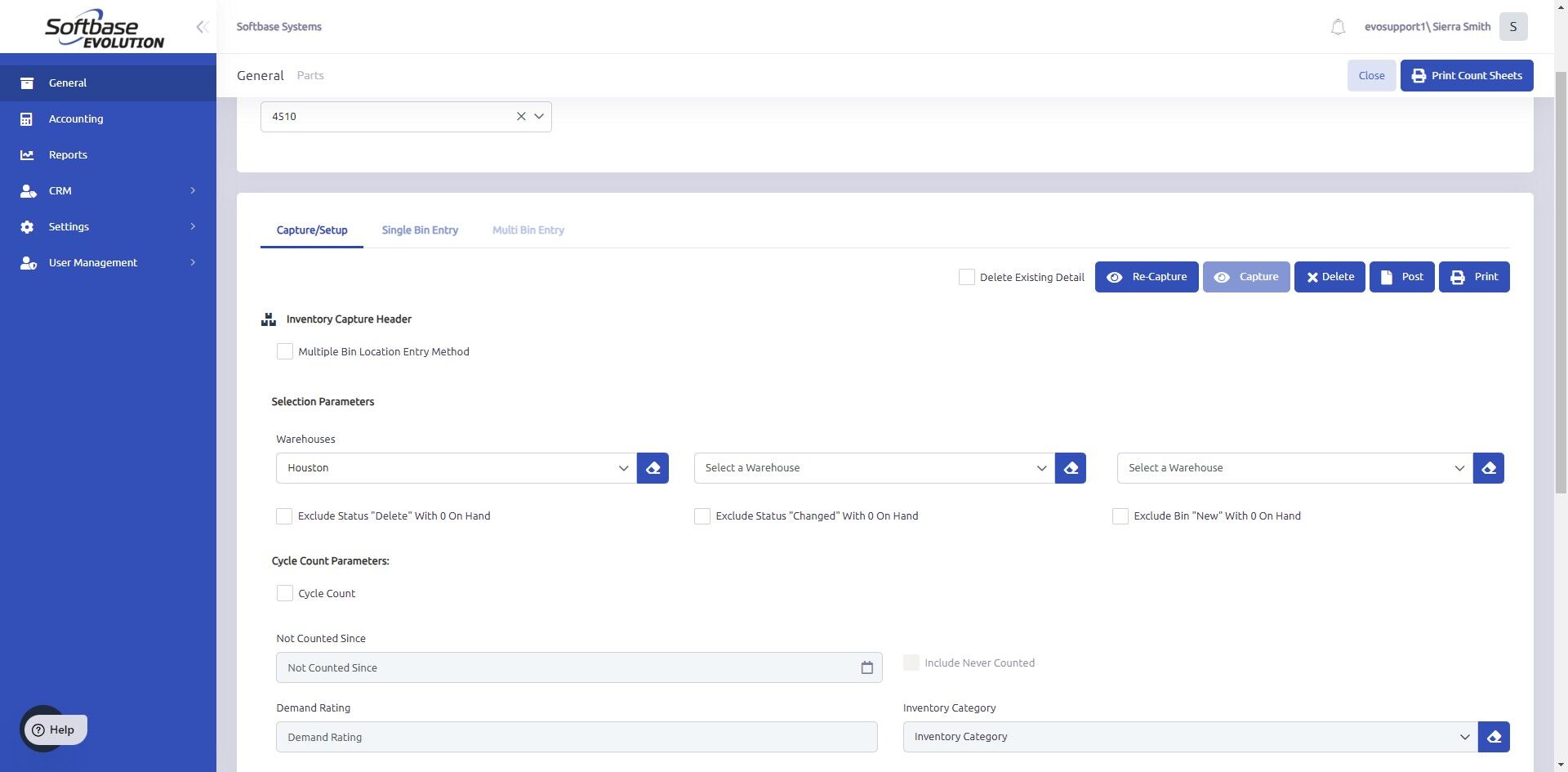
Task: Clear the 4510 selection with the X icon
Action: click(521, 117)
